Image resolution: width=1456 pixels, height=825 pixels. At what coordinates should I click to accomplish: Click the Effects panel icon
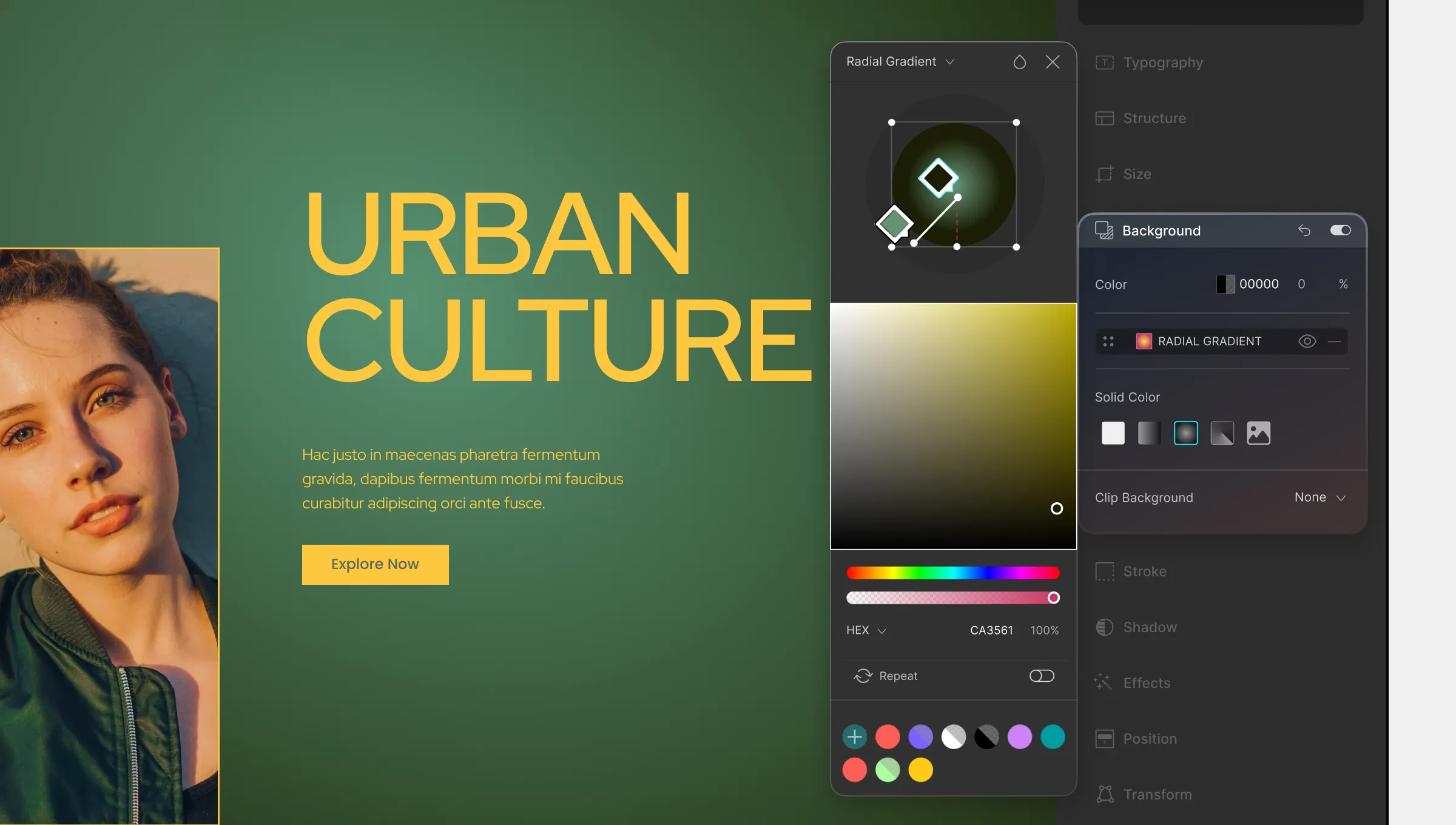tap(1103, 682)
